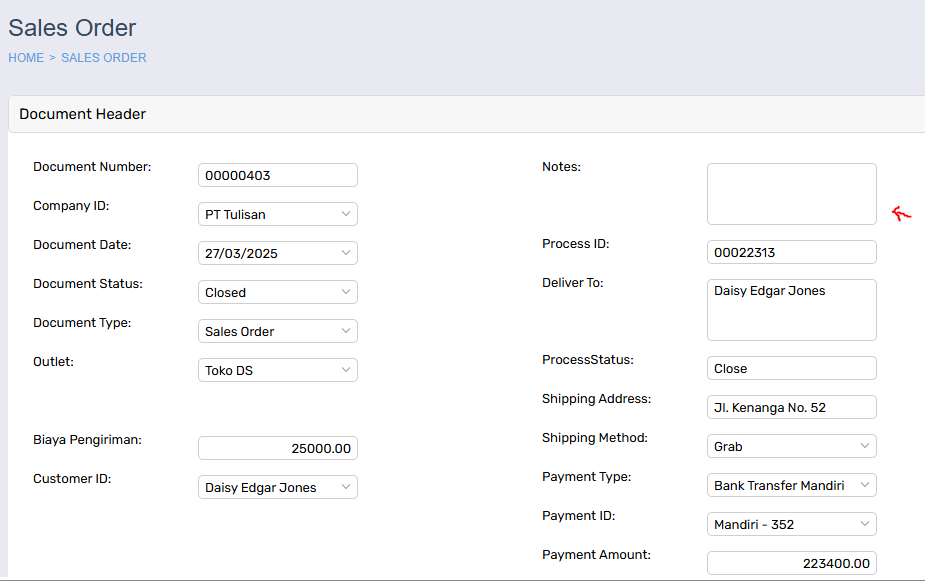Click the Payment Amount input field
The image size is (925, 581).
[x=792, y=563]
